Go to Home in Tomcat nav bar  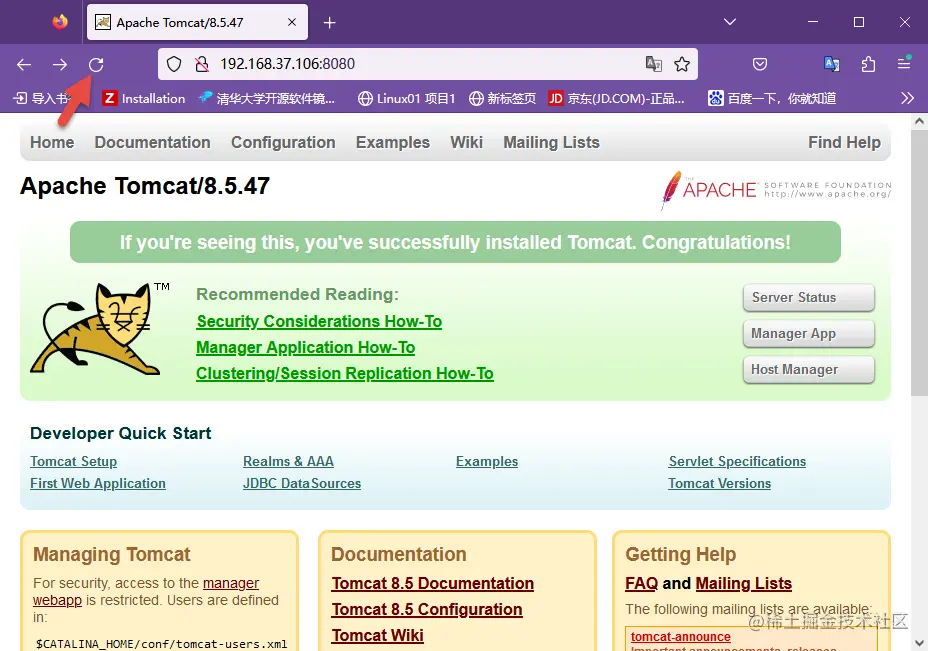[52, 143]
